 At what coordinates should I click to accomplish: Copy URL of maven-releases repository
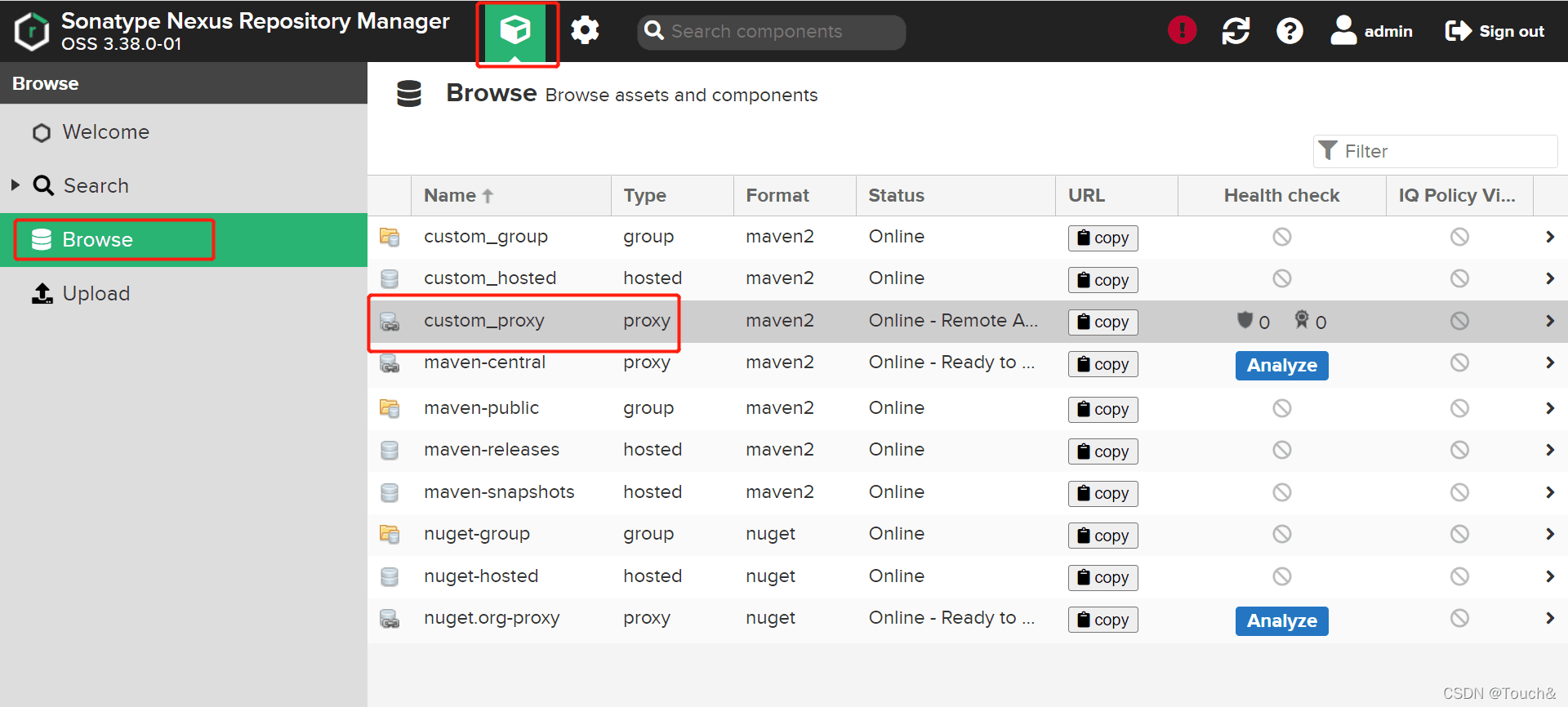[x=1102, y=451]
